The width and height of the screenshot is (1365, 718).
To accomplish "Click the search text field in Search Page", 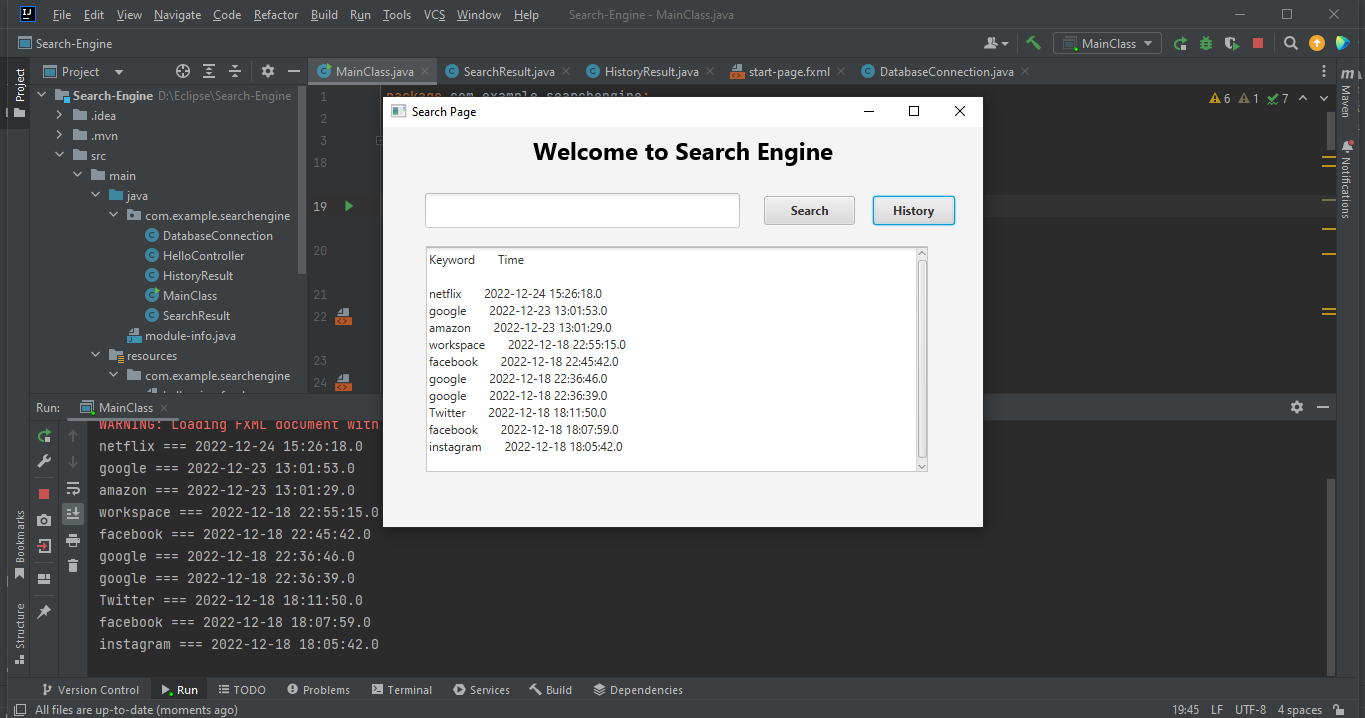I will point(582,211).
